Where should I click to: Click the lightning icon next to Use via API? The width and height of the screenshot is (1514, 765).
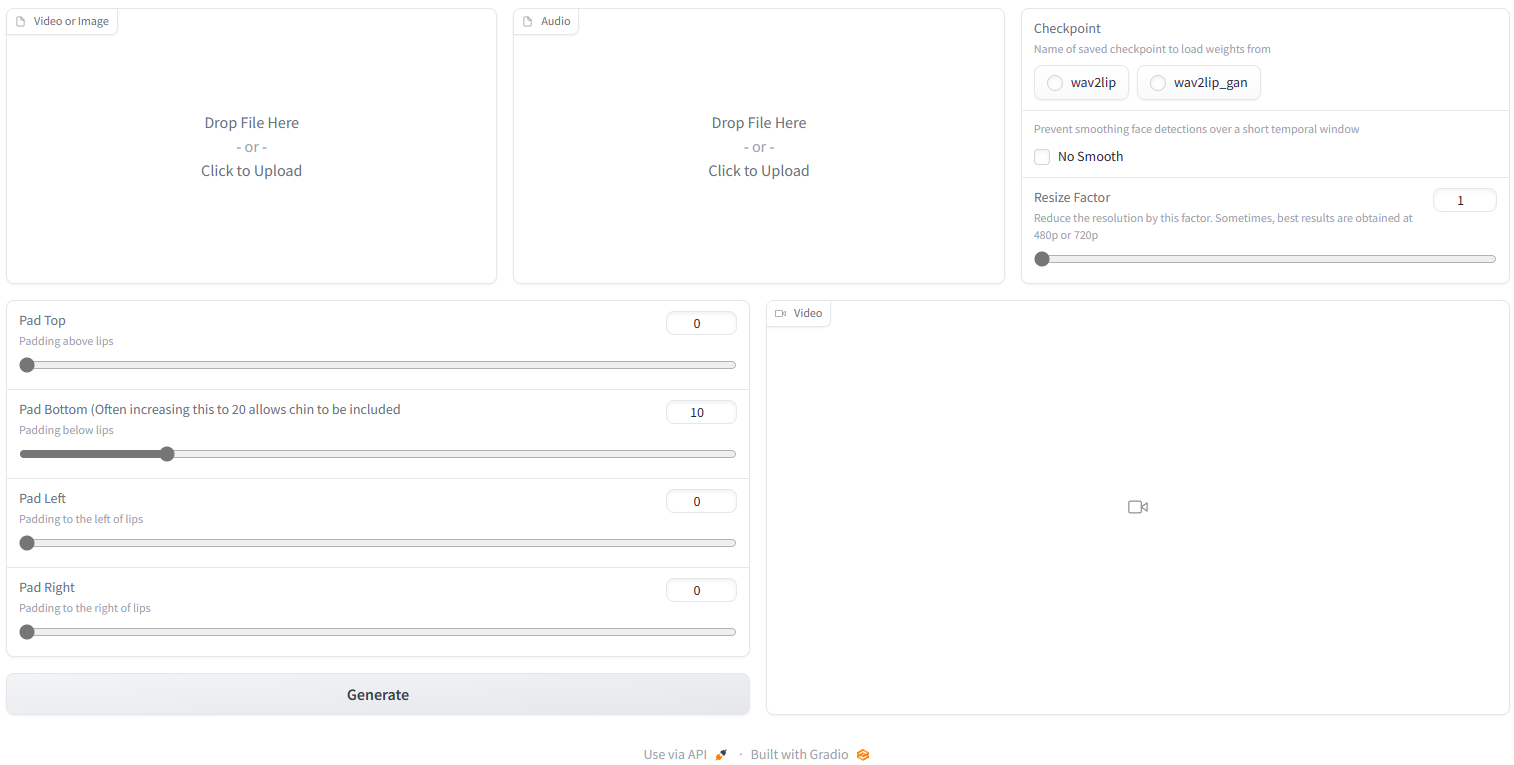722,753
